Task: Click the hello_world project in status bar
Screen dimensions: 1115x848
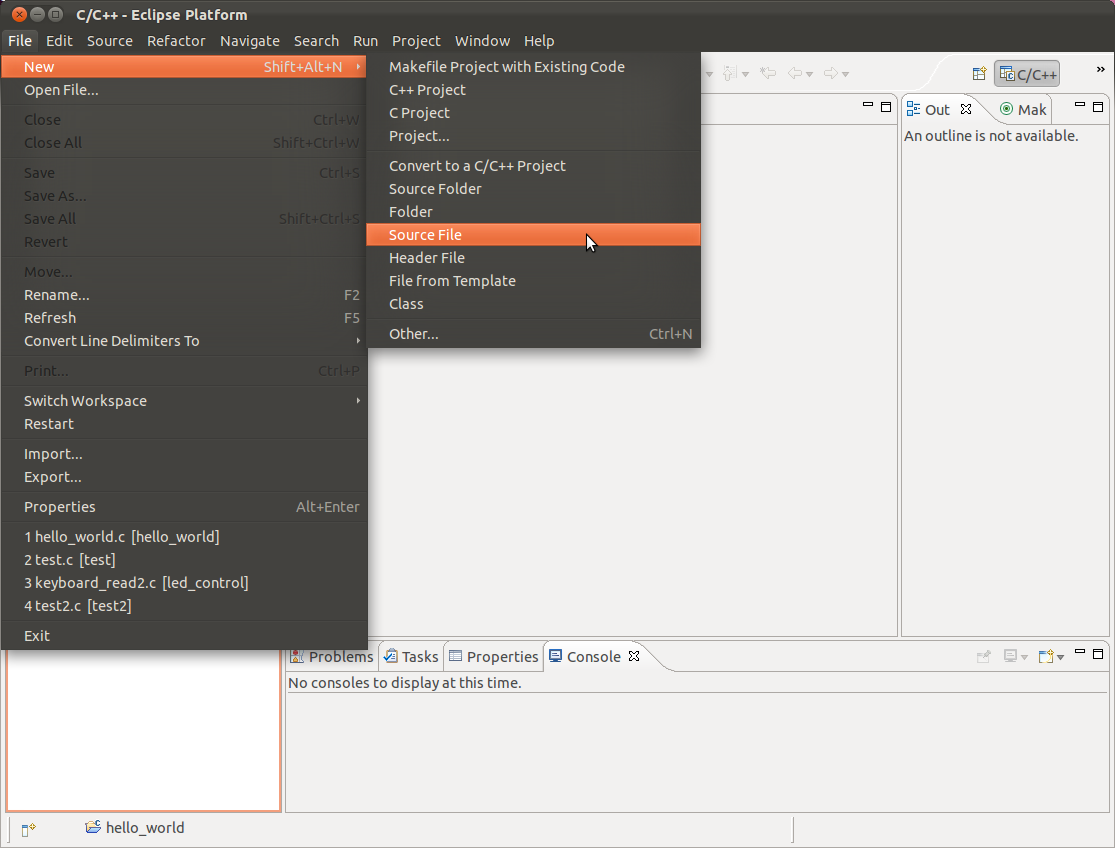Action: 134,827
